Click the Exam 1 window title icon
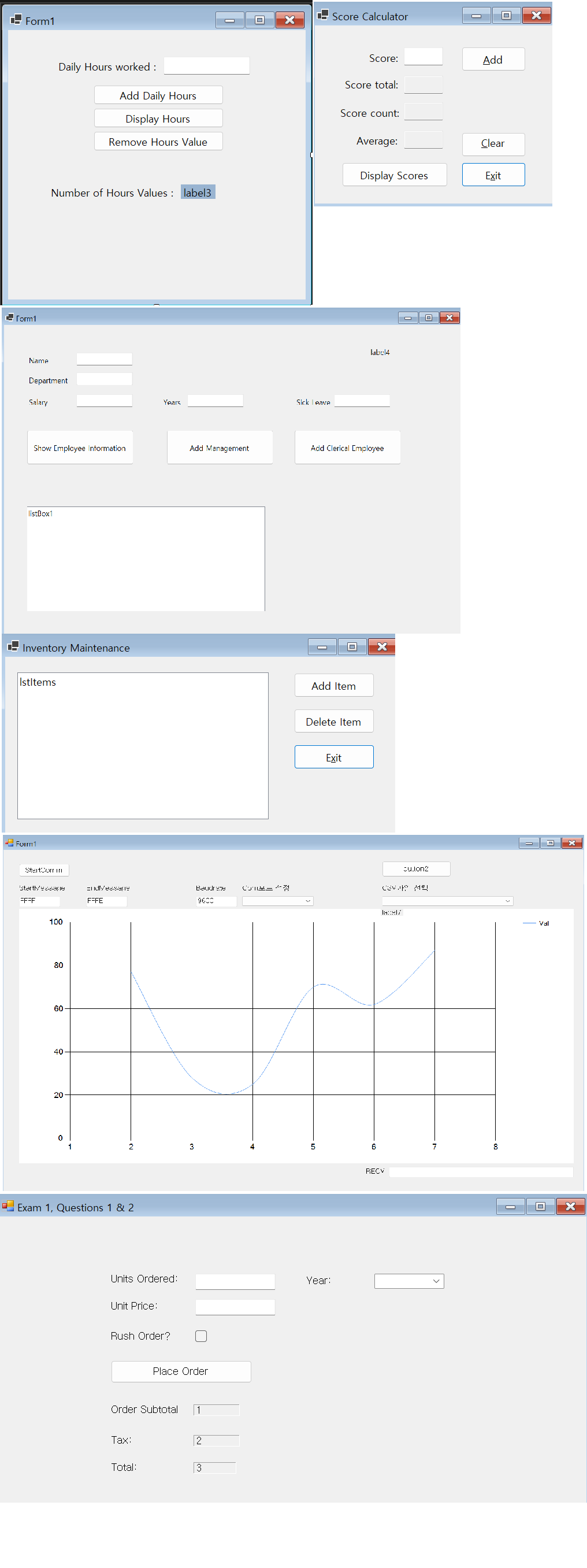 pyautogui.click(x=8, y=1207)
